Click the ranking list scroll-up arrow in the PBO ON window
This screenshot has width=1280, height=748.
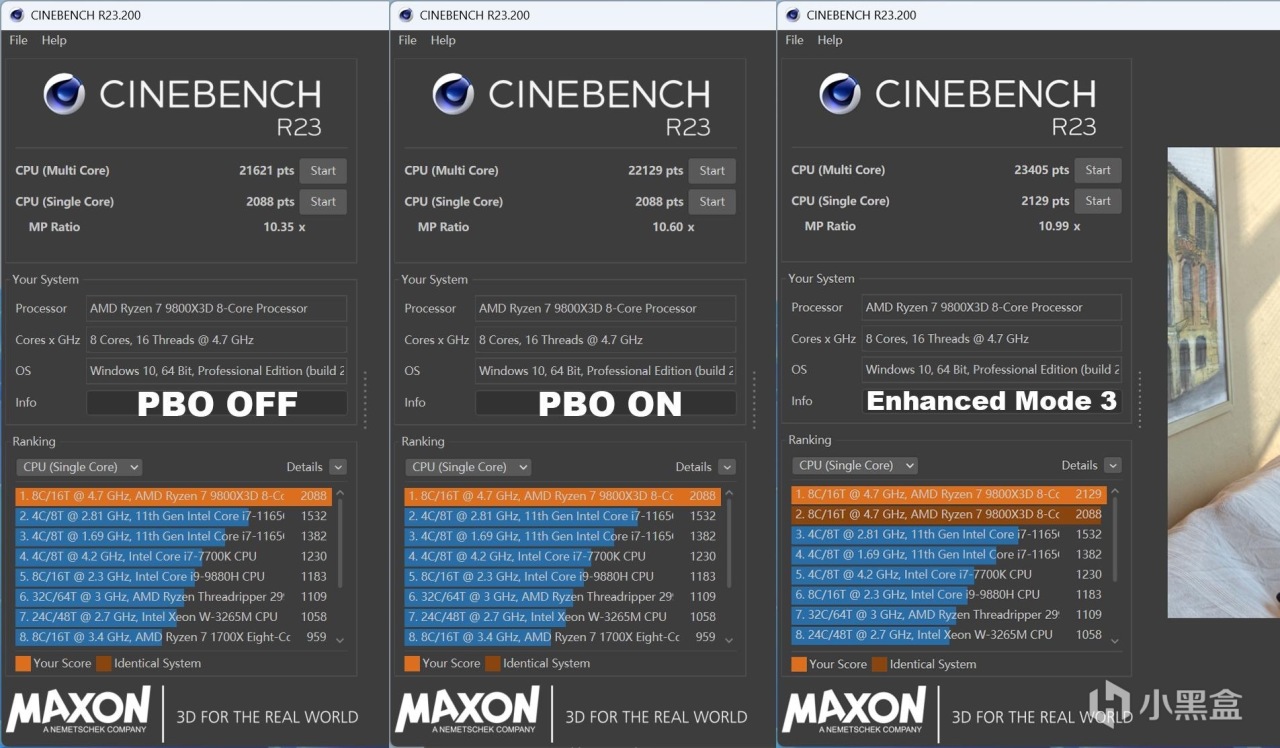pyautogui.click(x=729, y=493)
